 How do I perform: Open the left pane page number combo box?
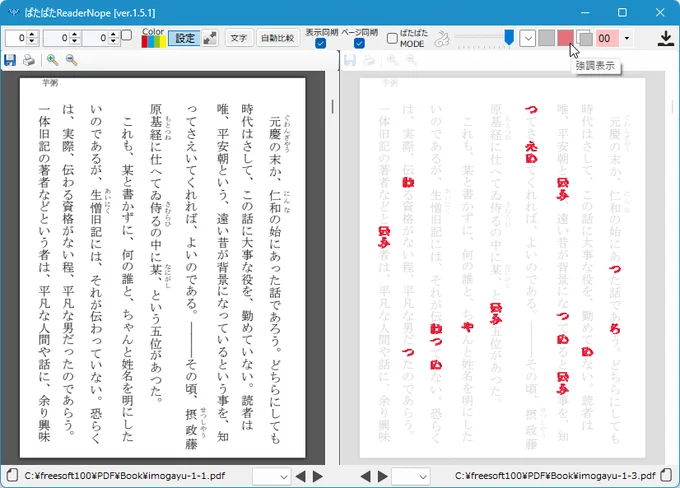(x=271, y=476)
